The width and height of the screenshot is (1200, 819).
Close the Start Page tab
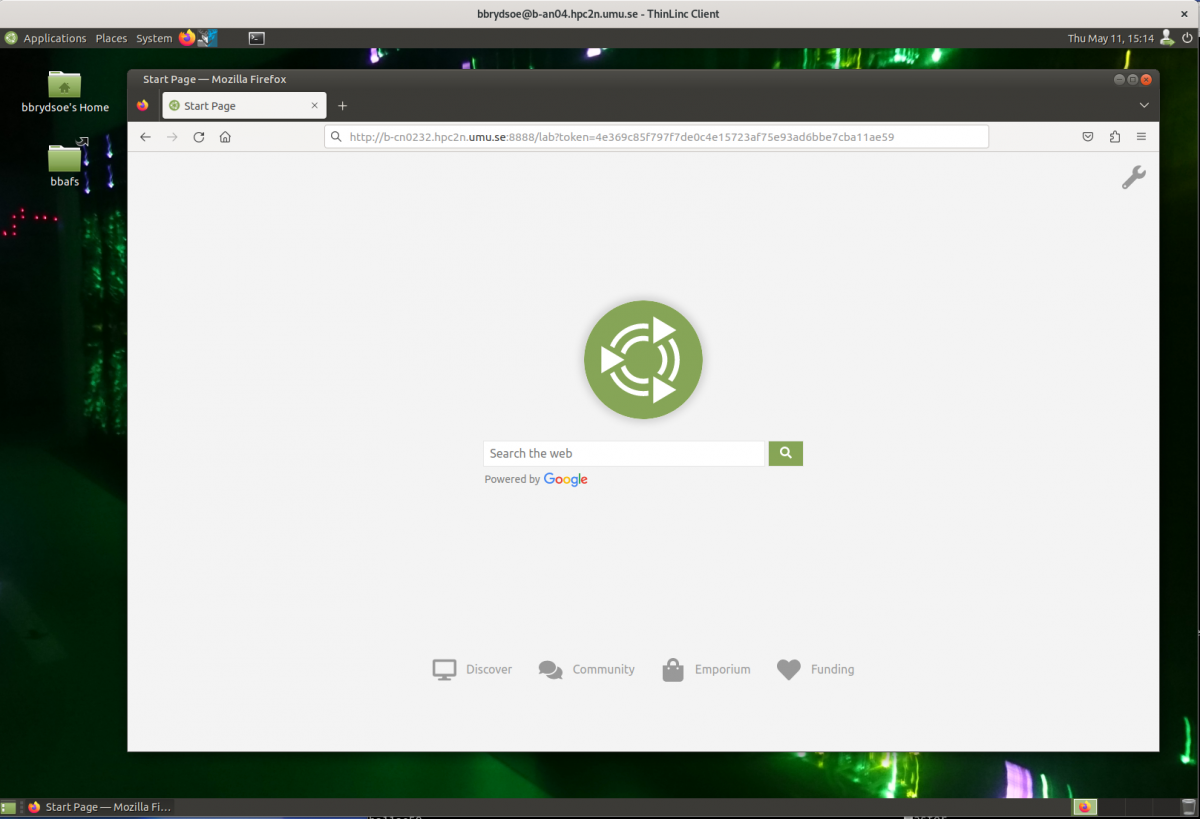pyautogui.click(x=314, y=106)
